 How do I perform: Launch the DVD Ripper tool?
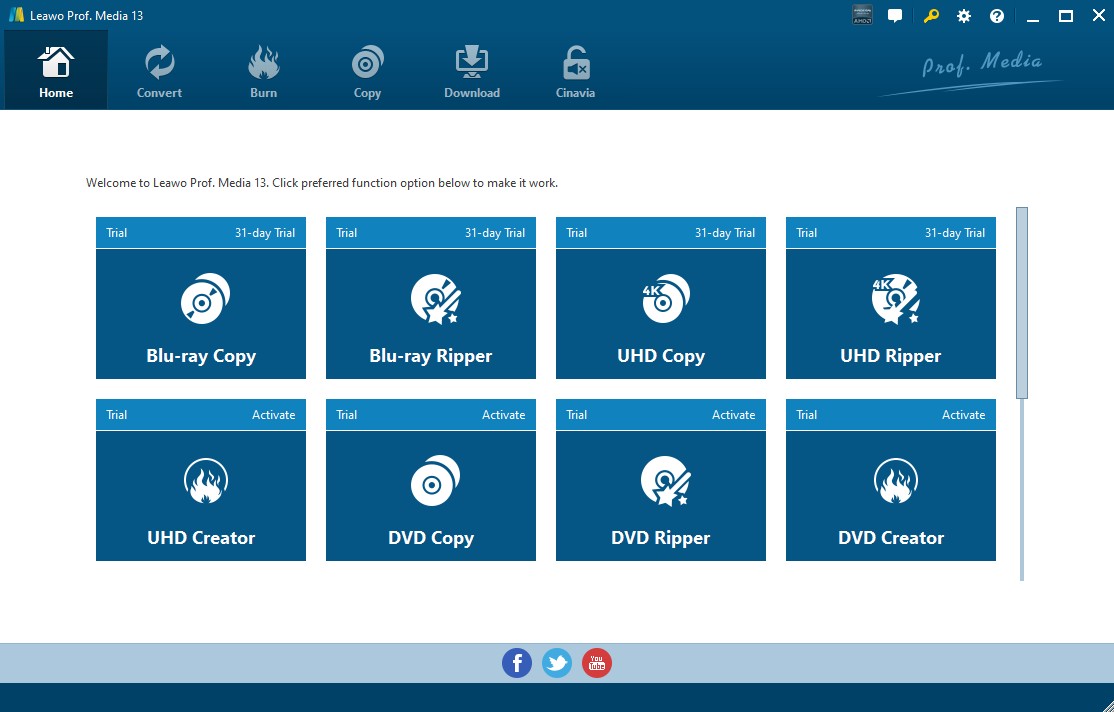click(x=660, y=495)
